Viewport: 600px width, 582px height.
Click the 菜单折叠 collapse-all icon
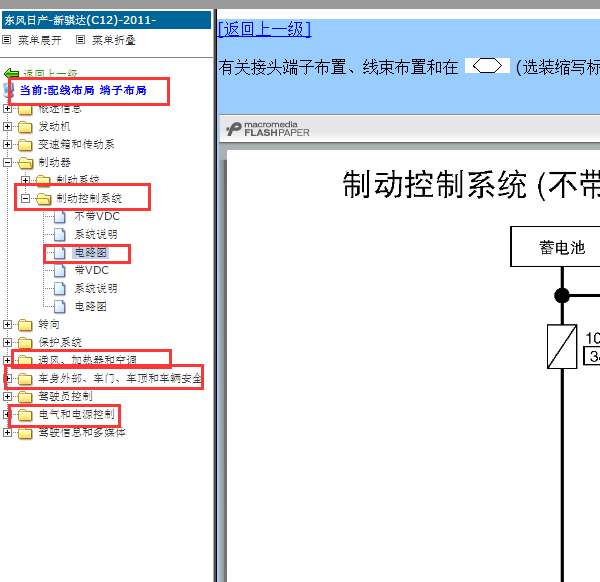pos(80,39)
